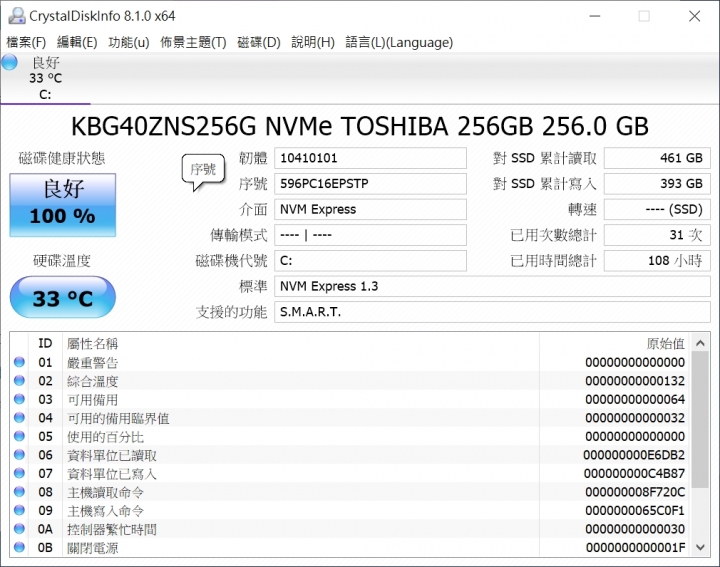Close the CrystalDiskInfo window
Viewport: 720px width, 567px height.
695,16
